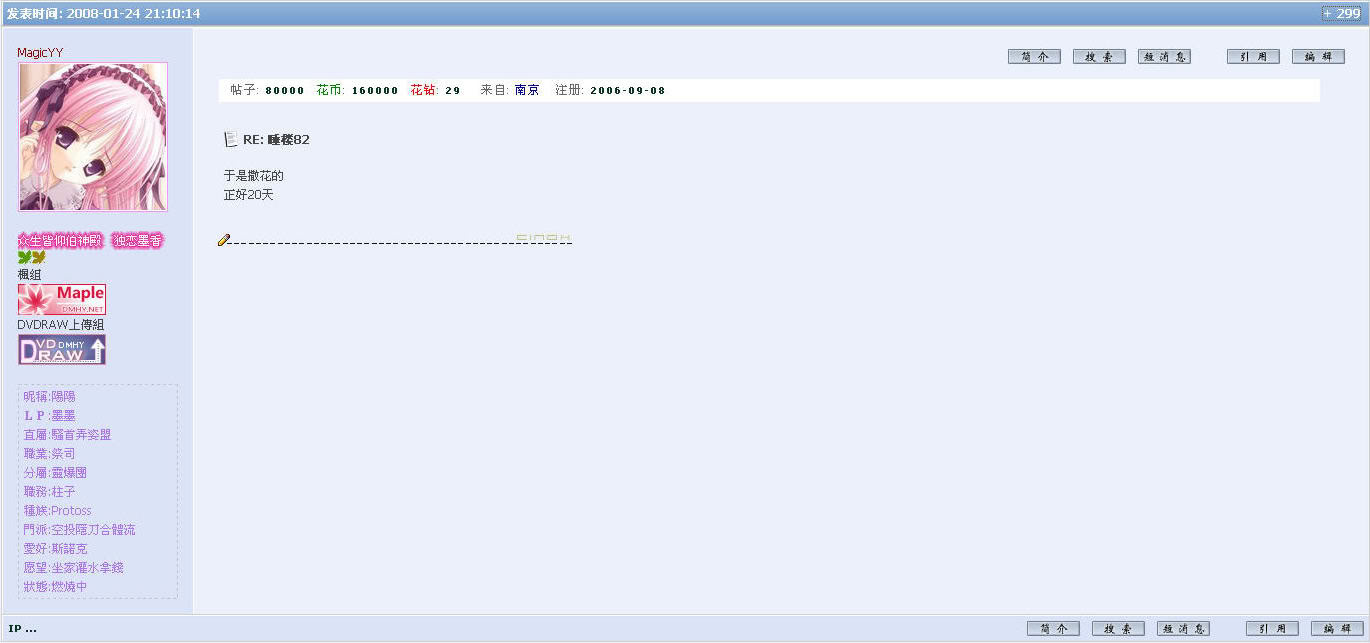1370x643 pixels.
Task: Click the bottom 简介 profile button
Action: 1053,629
